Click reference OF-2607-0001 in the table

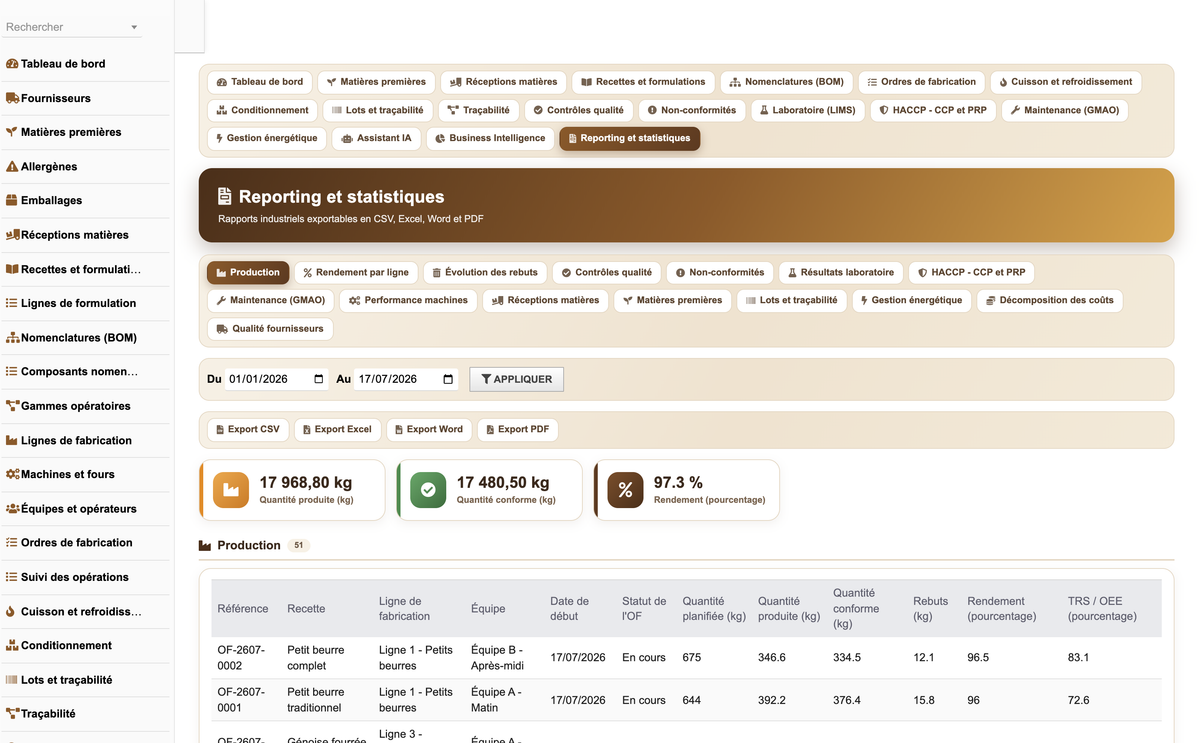241,700
